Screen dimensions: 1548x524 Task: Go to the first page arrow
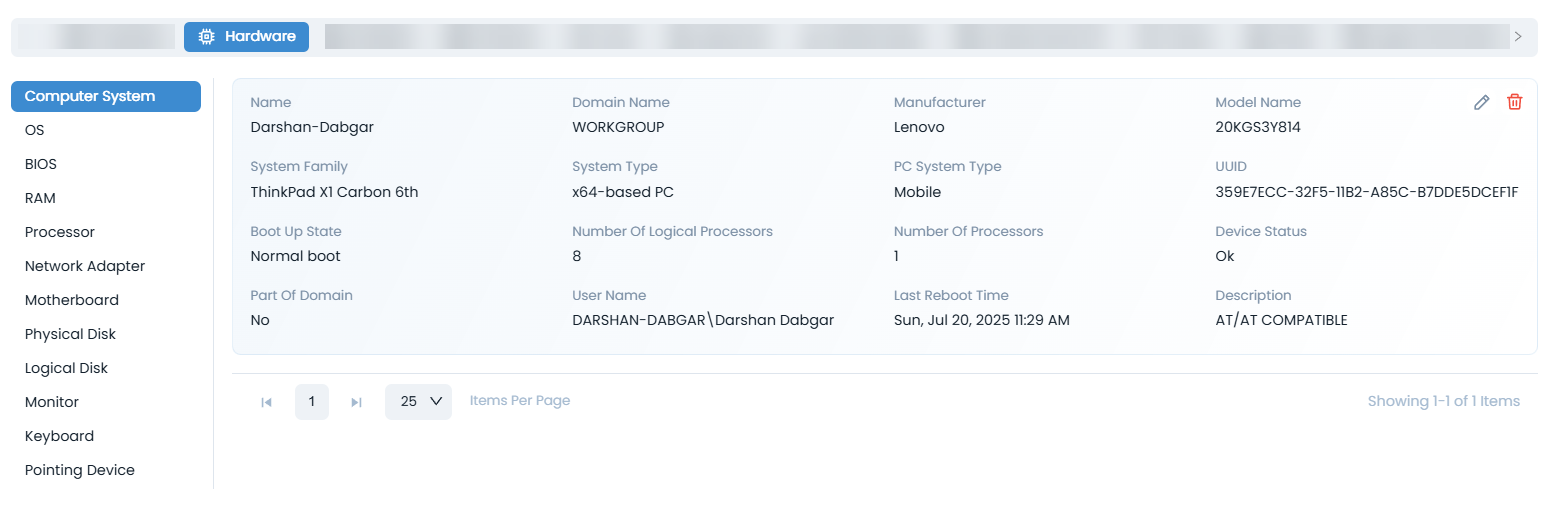pyautogui.click(x=267, y=402)
